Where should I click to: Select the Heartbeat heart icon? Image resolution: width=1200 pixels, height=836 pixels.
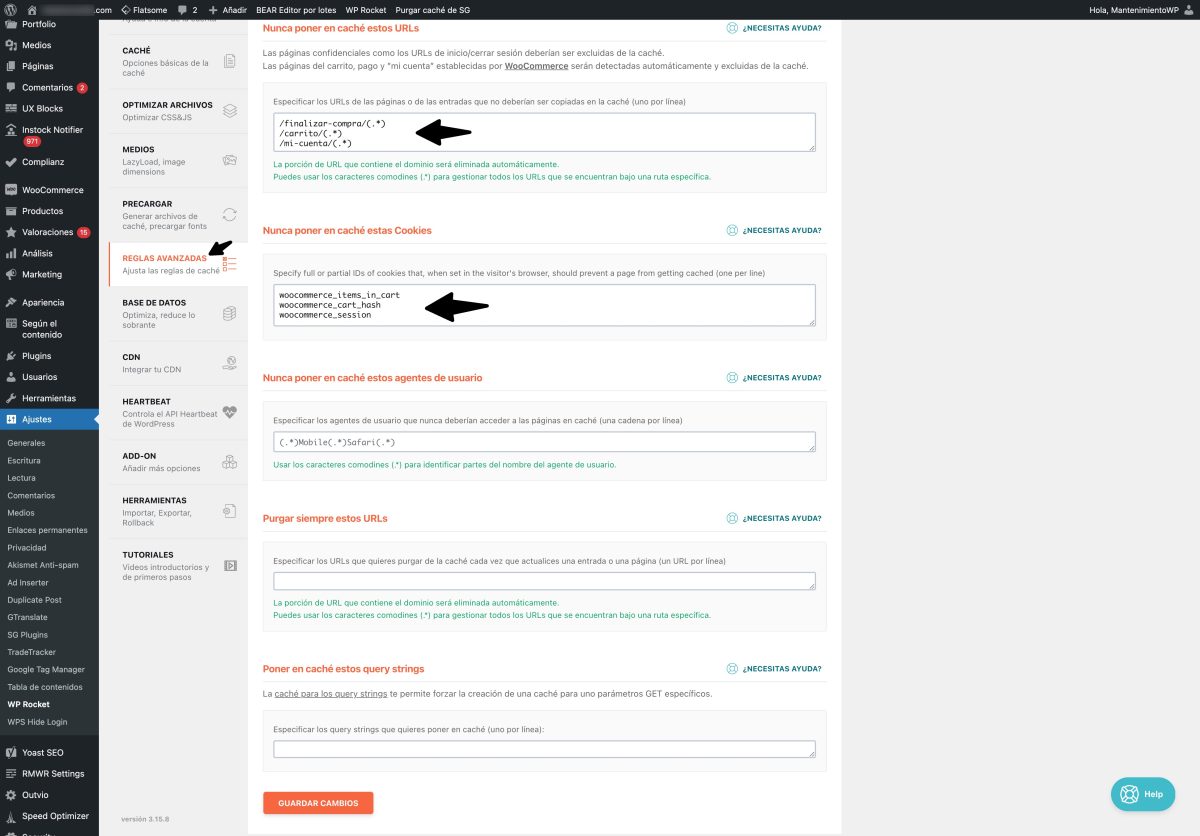[x=229, y=411]
